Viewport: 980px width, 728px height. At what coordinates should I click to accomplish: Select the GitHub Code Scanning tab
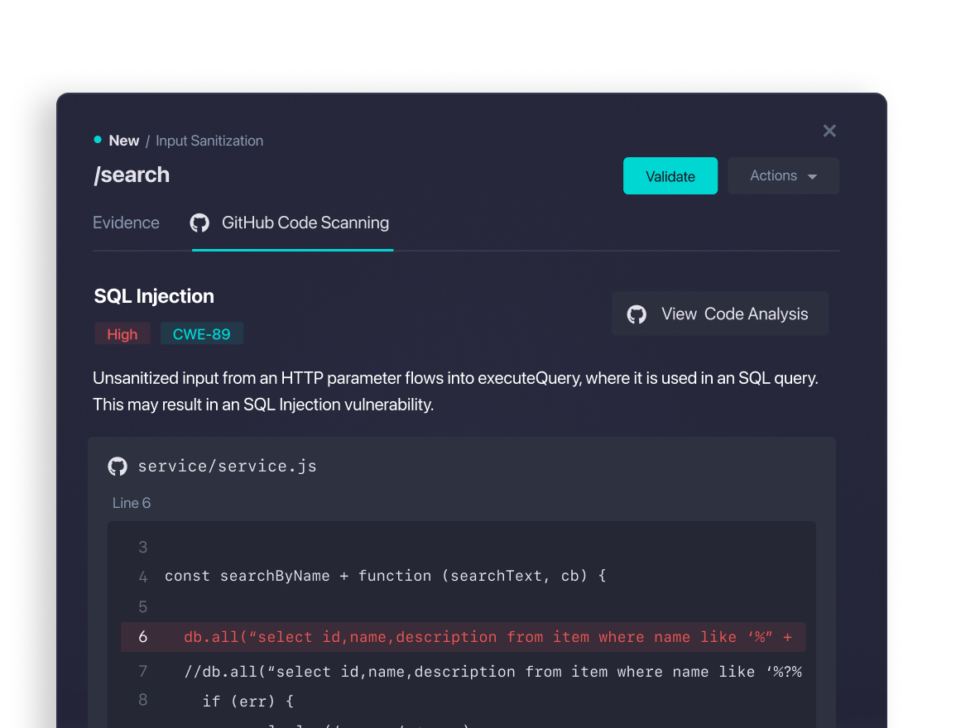pos(292,223)
